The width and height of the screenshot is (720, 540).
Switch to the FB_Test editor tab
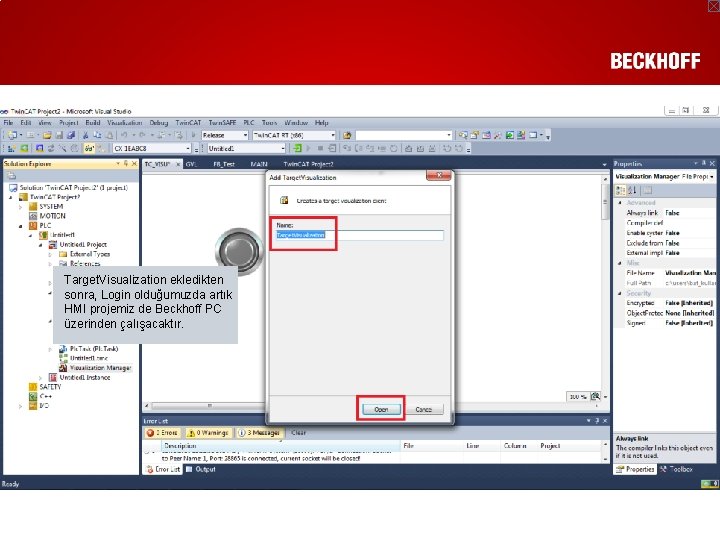click(224, 164)
